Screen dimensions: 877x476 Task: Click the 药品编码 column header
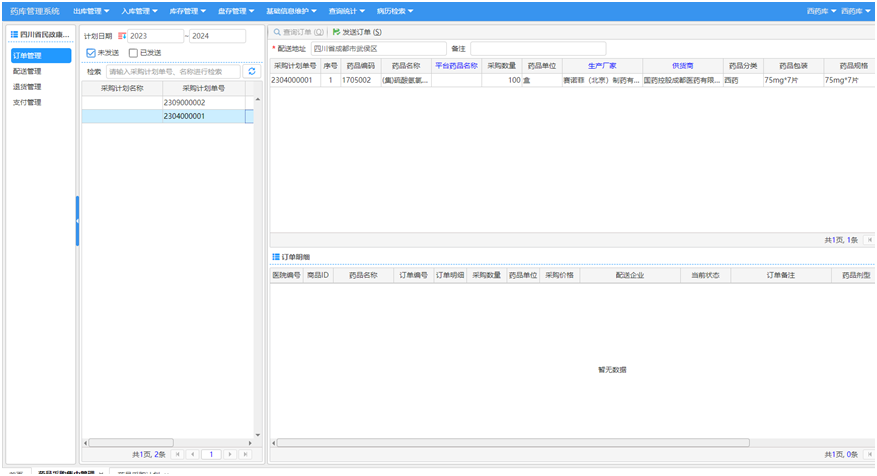[x=361, y=66]
